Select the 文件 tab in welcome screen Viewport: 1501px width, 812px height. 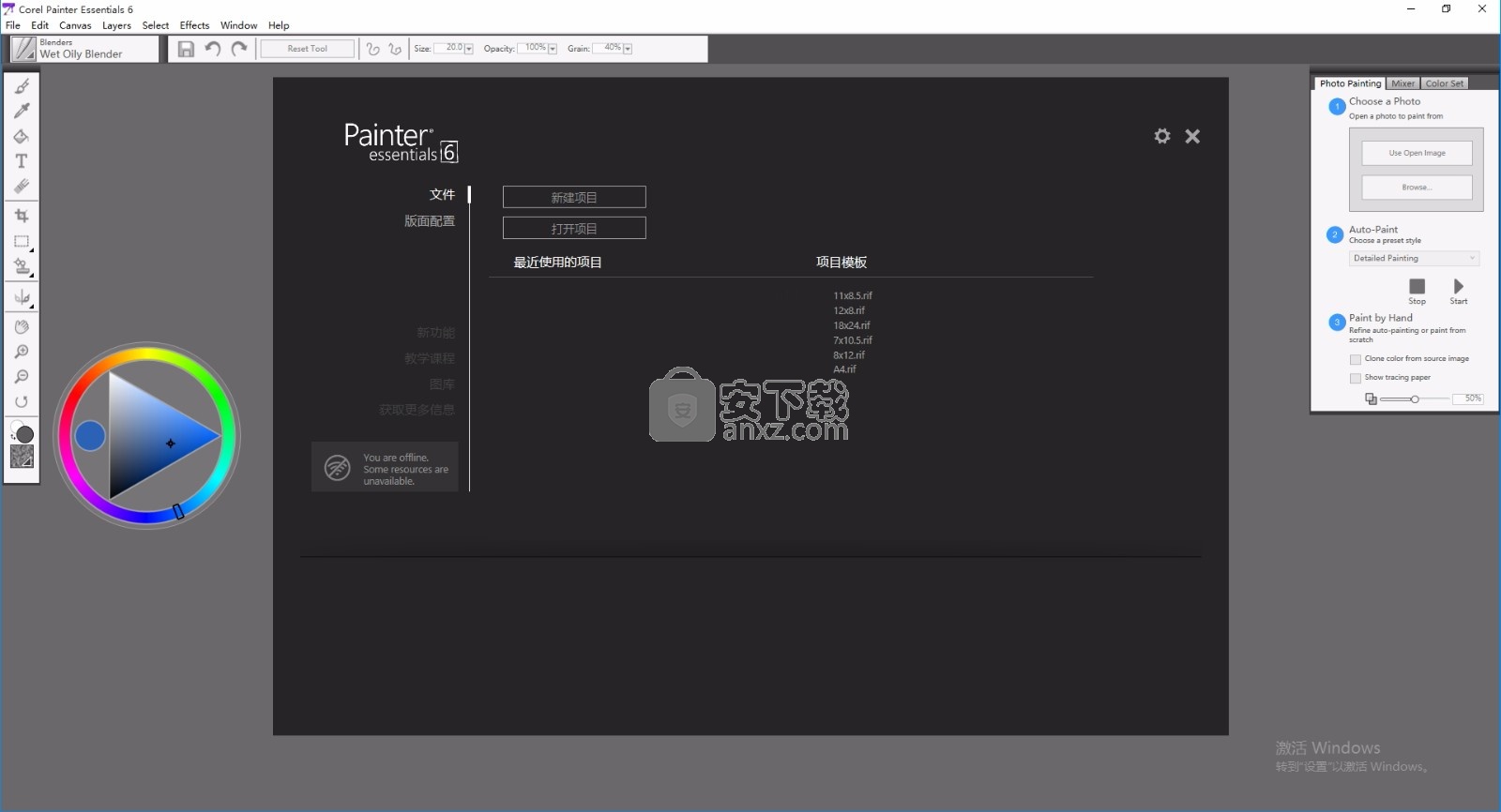(442, 195)
